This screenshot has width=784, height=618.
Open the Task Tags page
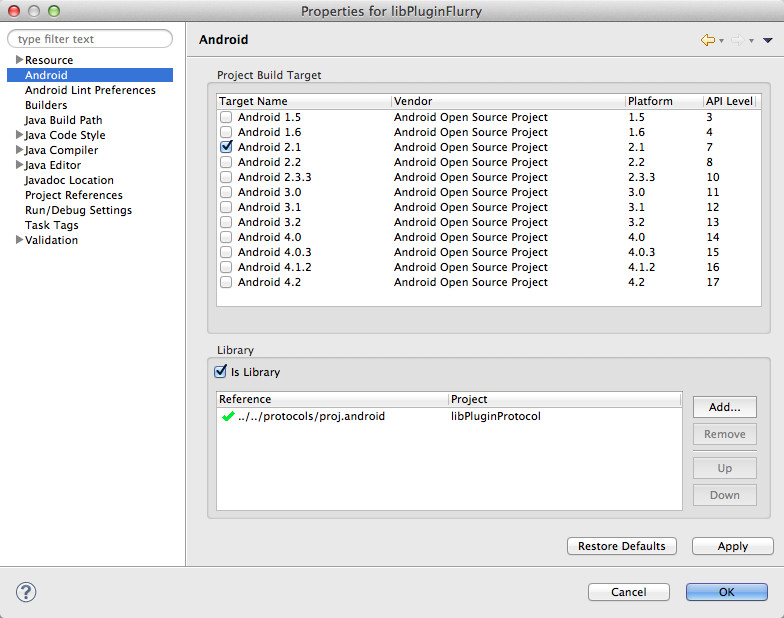coord(52,225)
